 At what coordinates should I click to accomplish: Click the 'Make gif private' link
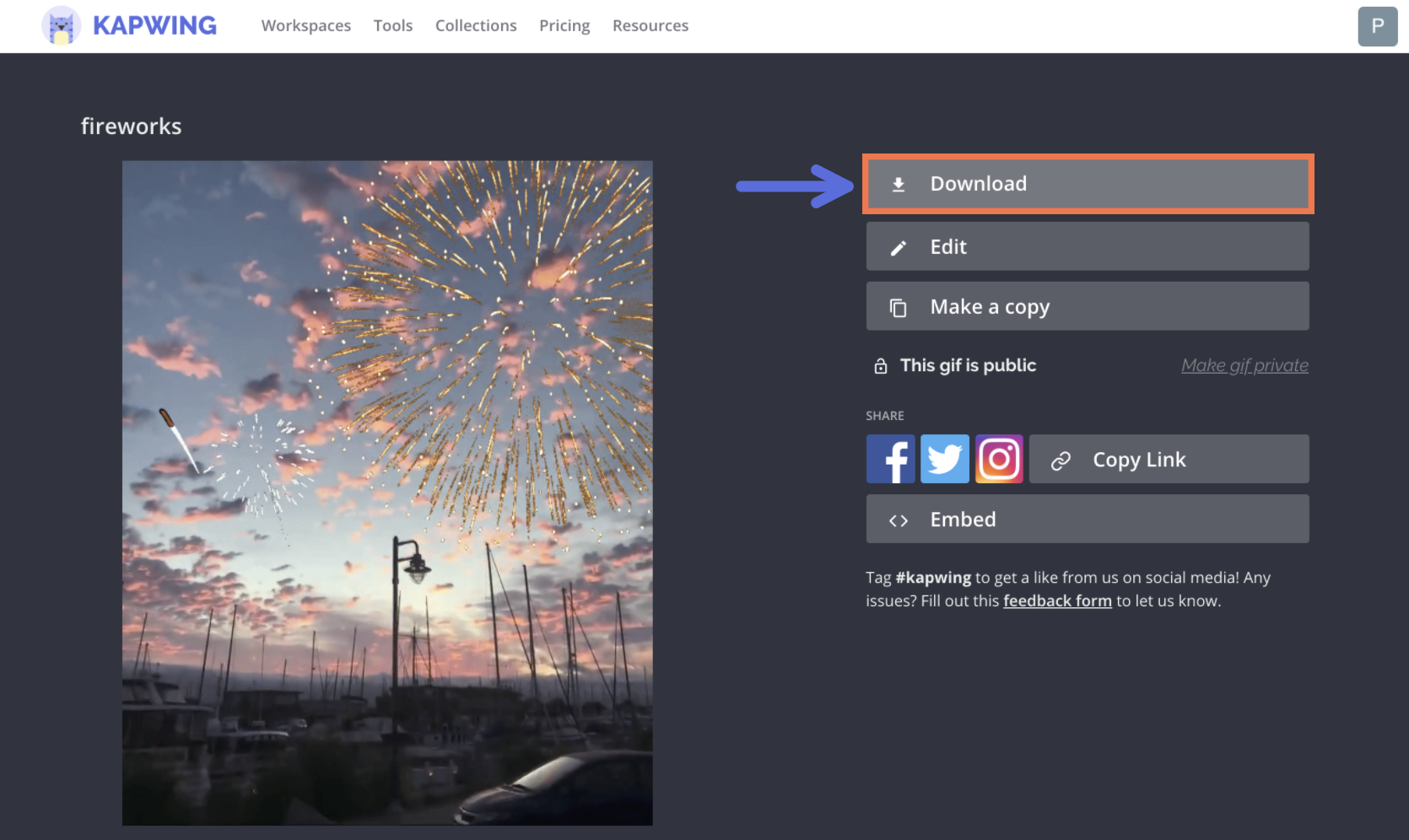tap(1244, 365)
